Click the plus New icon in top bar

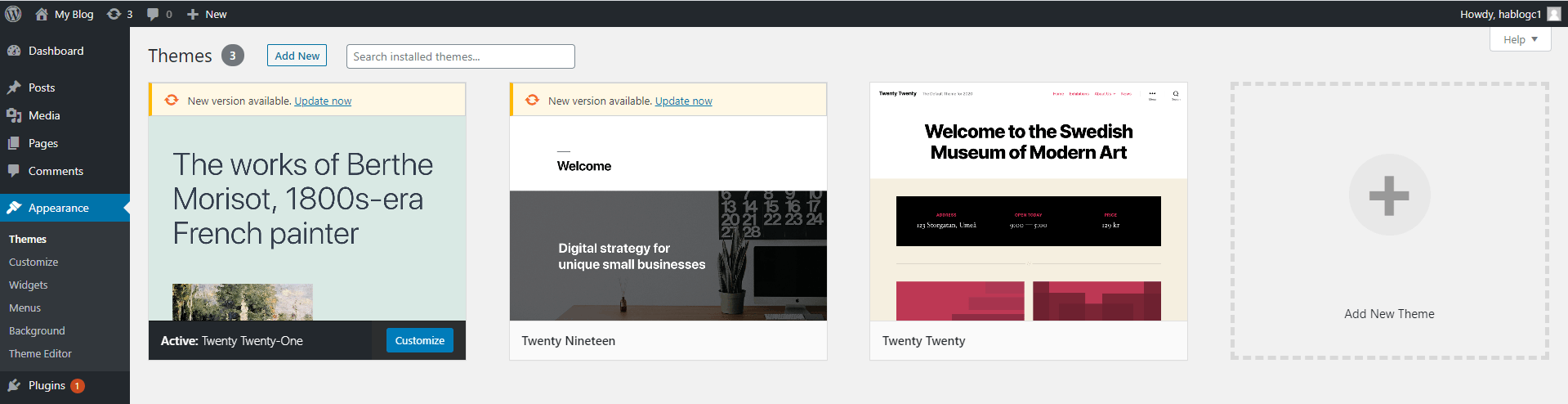pos(193,14)
